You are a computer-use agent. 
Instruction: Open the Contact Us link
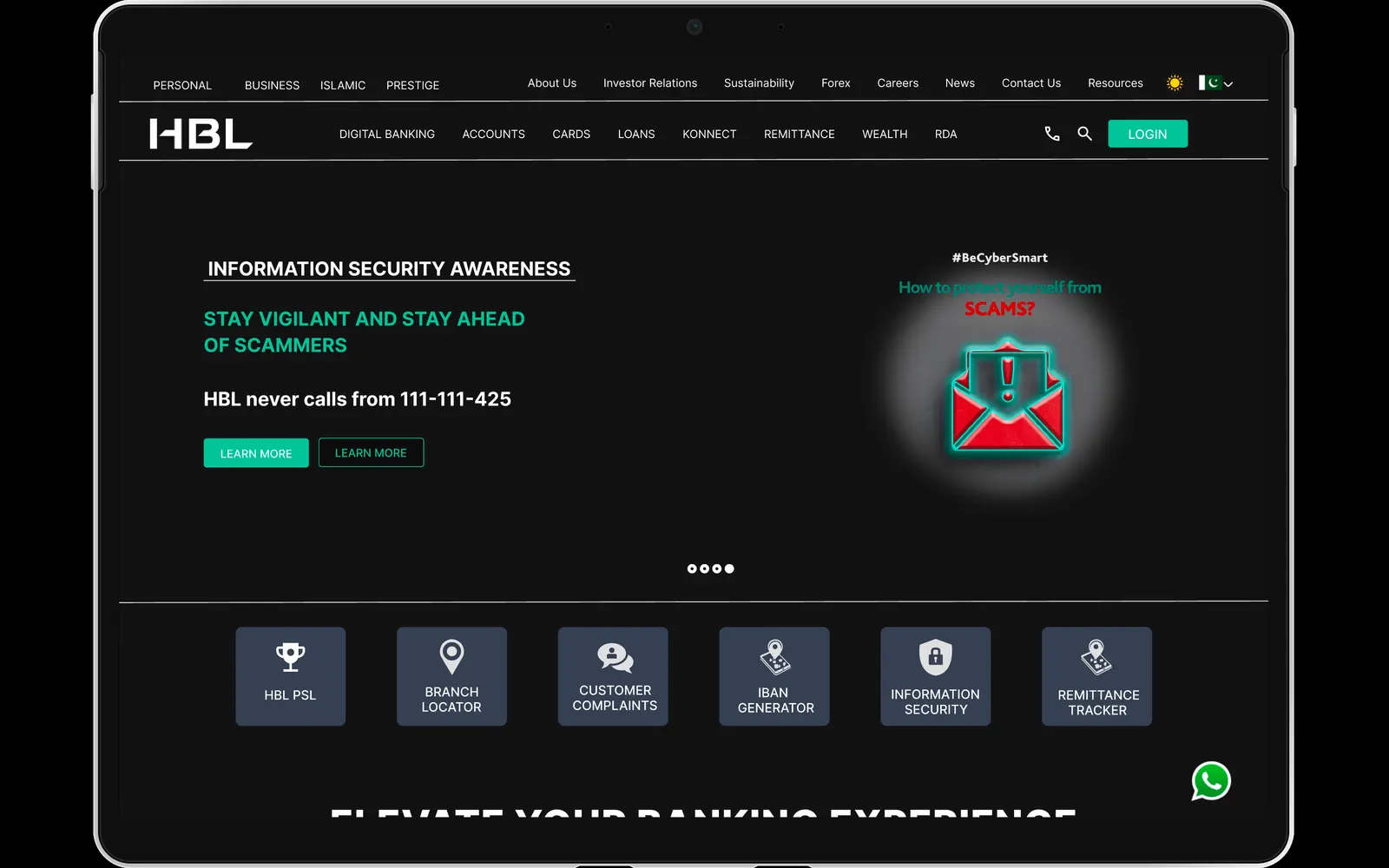1031,83
